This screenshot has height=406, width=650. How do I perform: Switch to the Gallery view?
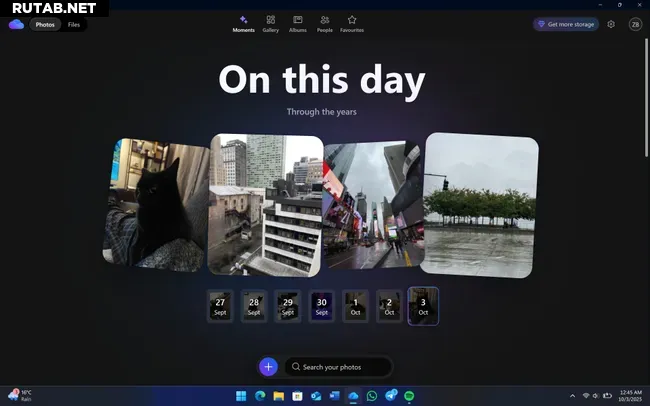[270, 23]
